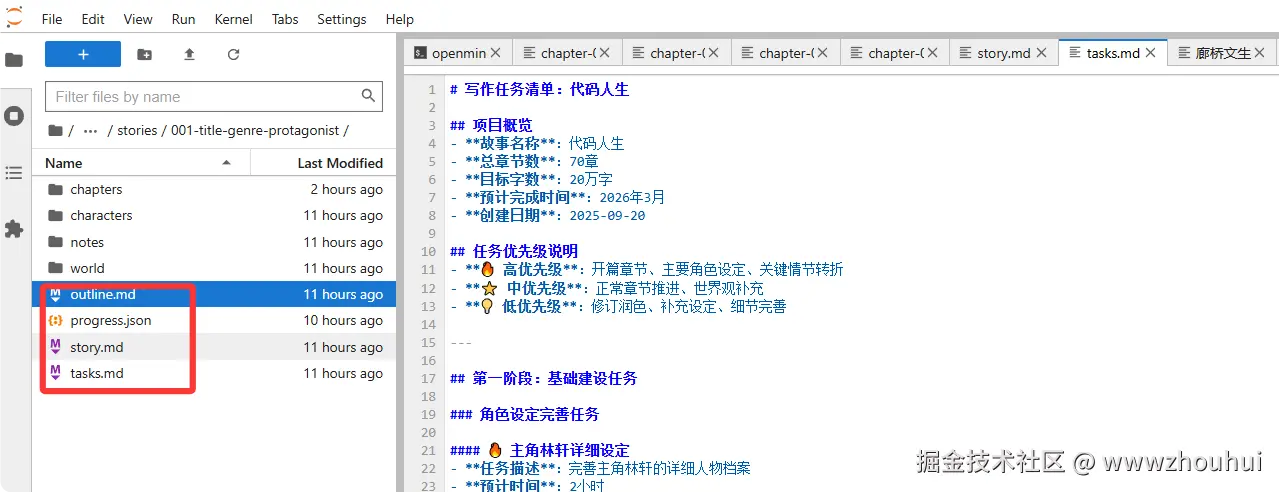Click the line with '目标字数: 20万字'
Image resolution: width=1279 pixels, height=492 pixels.
point(531,179)
